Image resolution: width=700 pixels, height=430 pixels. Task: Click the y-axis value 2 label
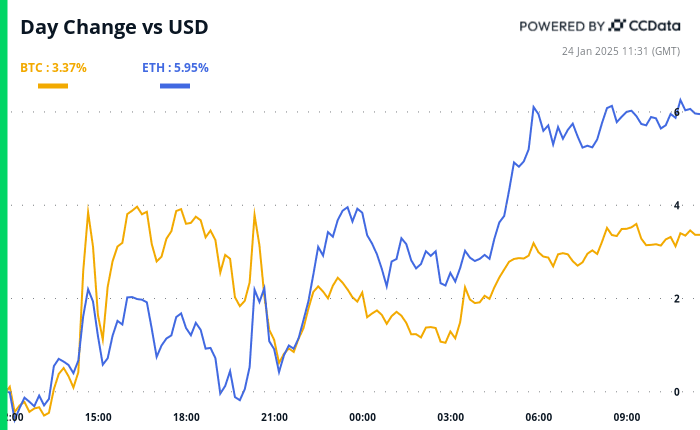pyautogui.click(x=677, y=298)
